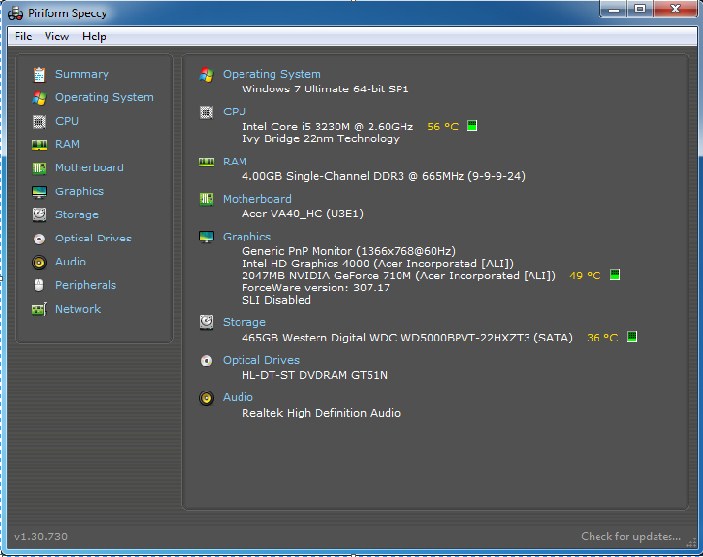Click the green temperature indicator beside 56 °C
This screenshot has width=703, height=557.
pyautogui.click(x=472, y=126)
